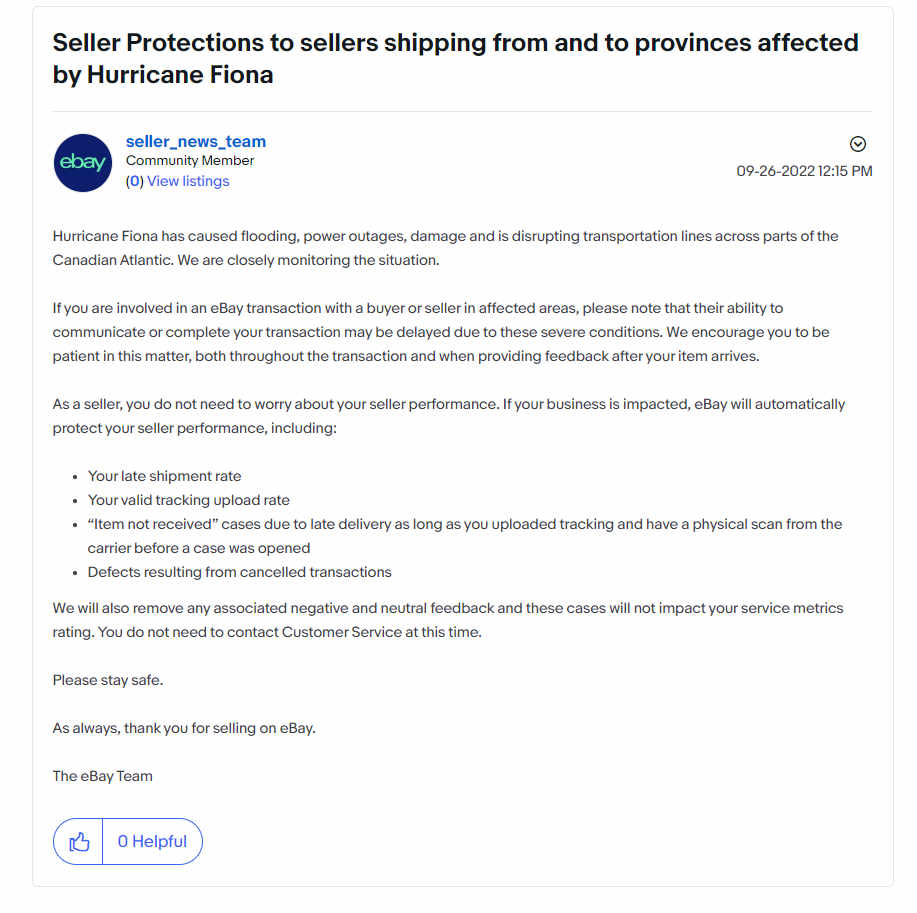Click the 'Your valid tracking upload rate' bullet

188,500
